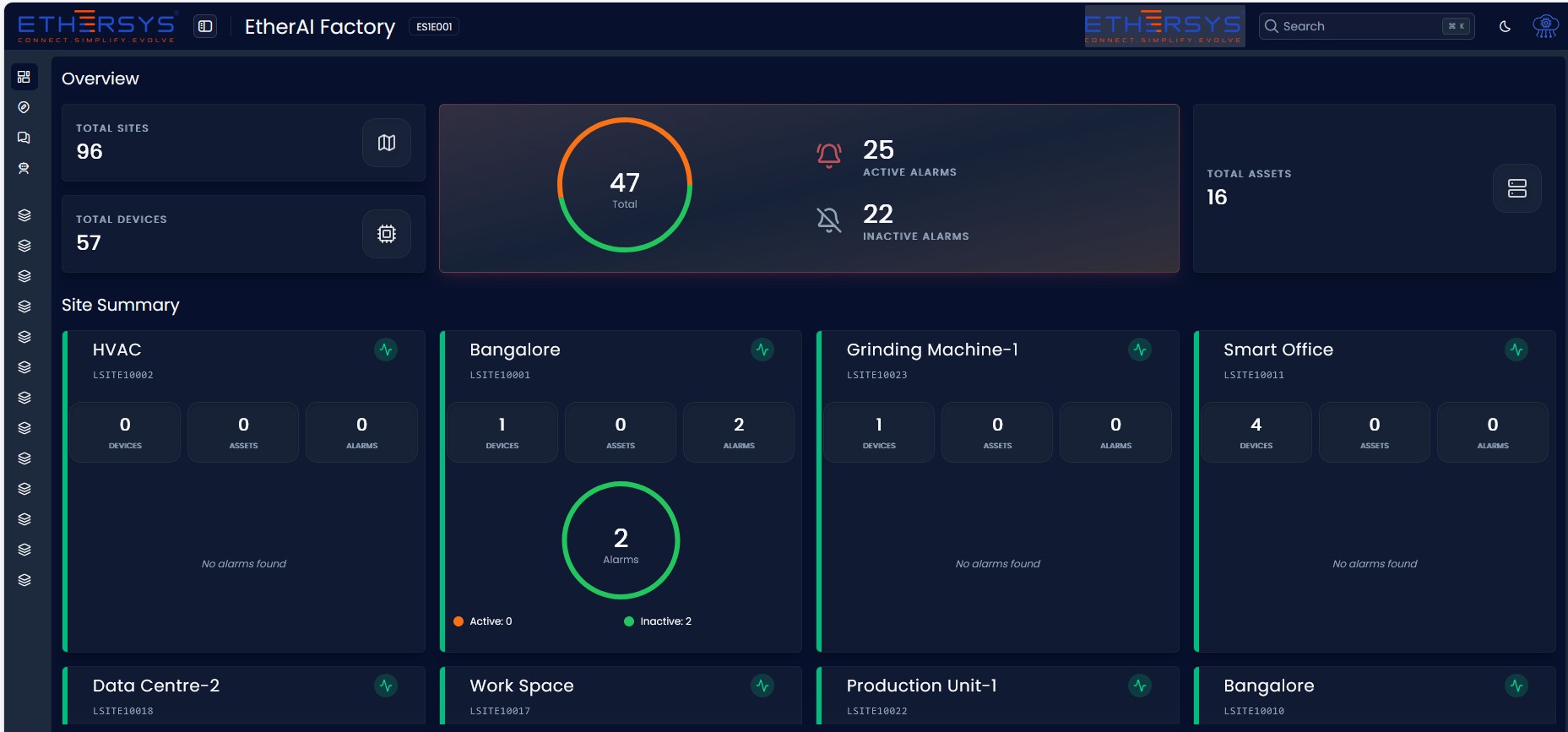This screenshot has width=1568, height=732.
Task: Open the compass explore sidebar icon
Action: (x=24, y=107)
